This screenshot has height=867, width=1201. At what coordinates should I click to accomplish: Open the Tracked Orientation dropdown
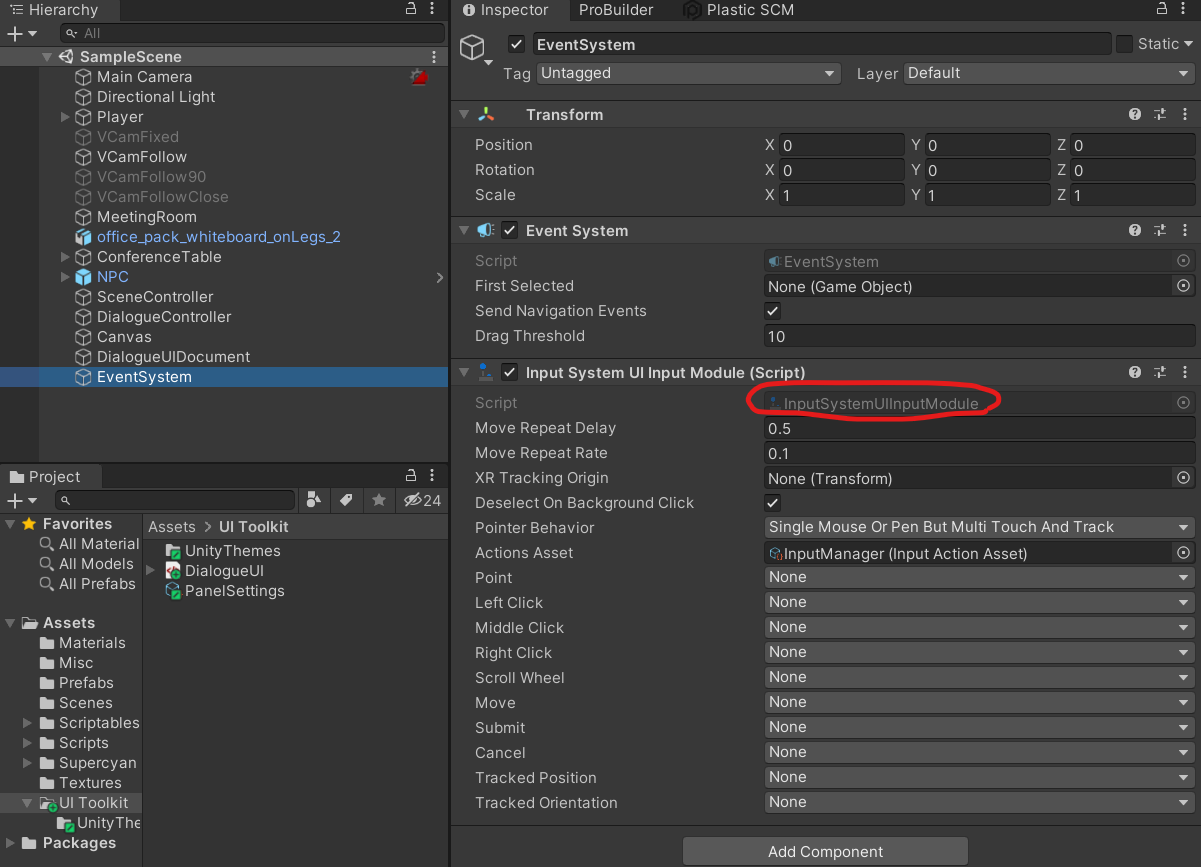980,802
